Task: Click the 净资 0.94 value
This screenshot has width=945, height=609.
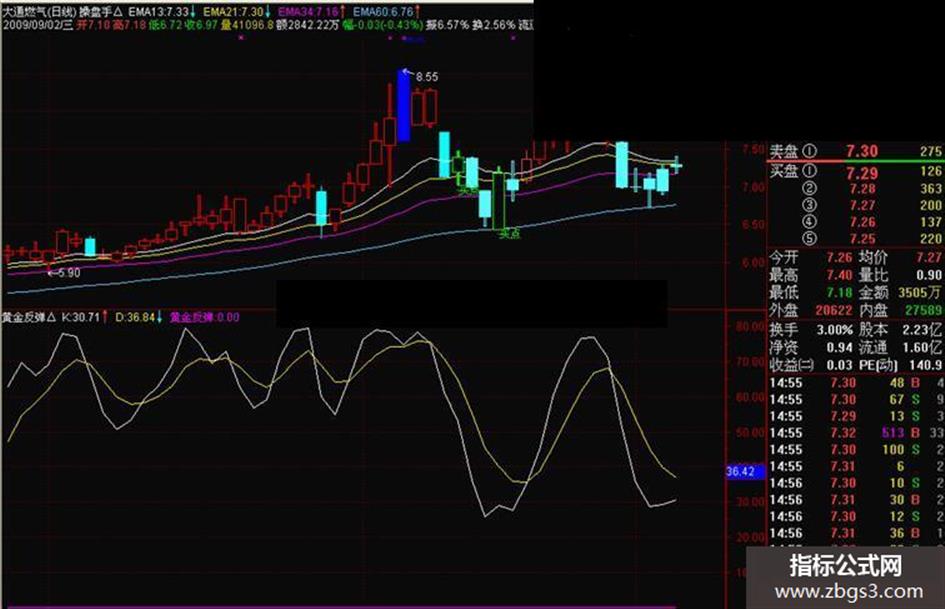Action: tap(839, 348)
